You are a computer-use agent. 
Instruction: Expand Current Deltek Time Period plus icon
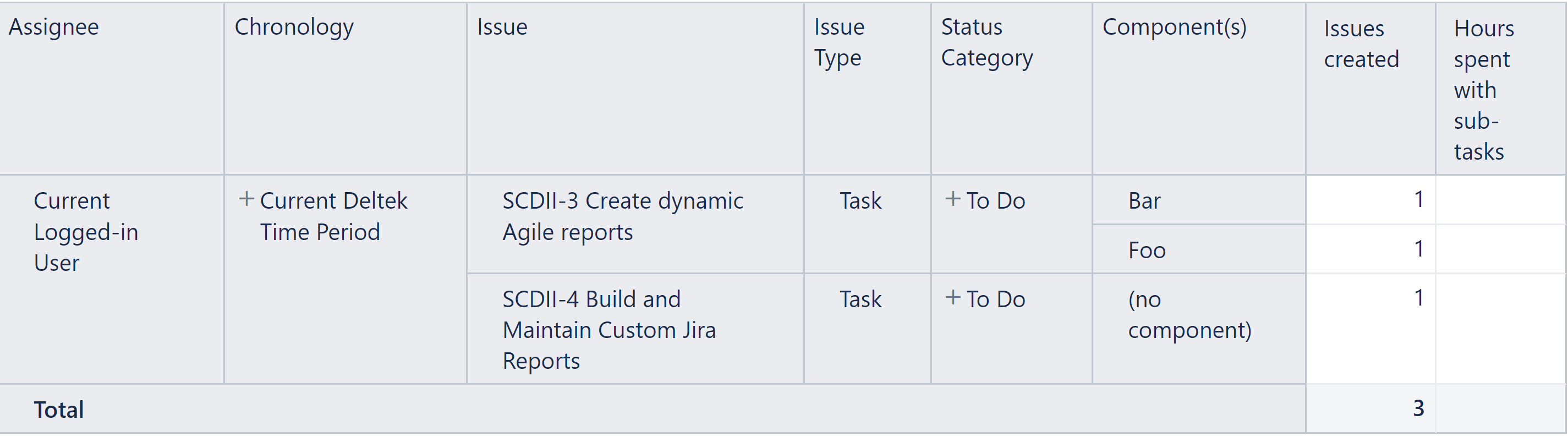246,199
